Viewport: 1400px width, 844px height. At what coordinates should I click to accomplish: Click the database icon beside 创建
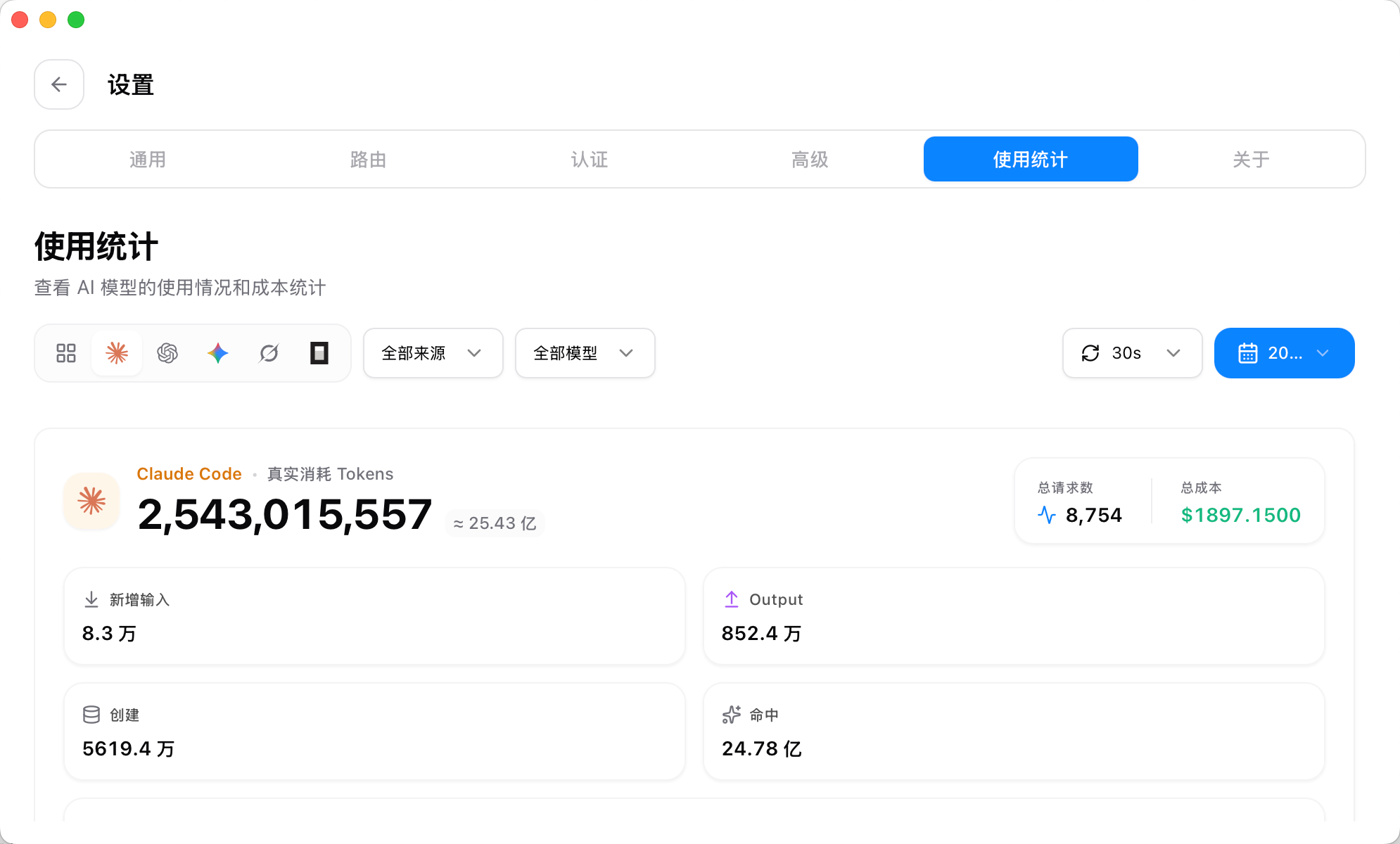(91, 715)
